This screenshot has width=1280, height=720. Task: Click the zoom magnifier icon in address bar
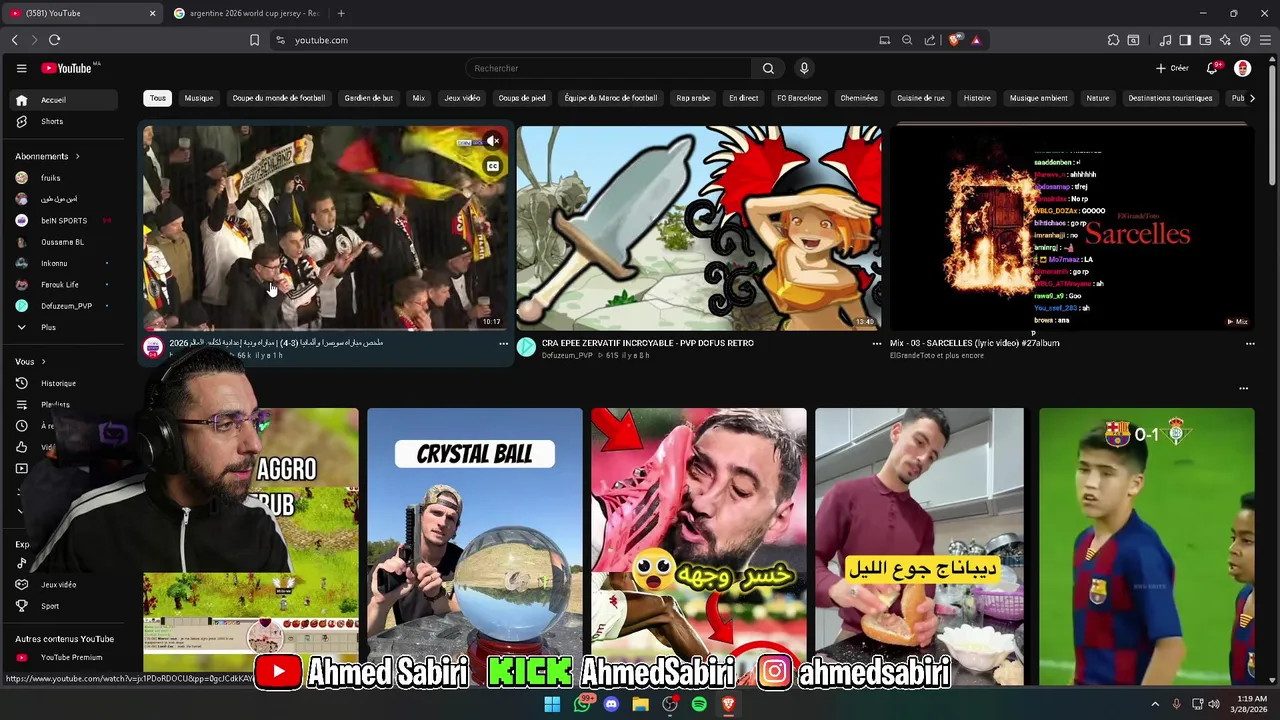click(907, 40)
